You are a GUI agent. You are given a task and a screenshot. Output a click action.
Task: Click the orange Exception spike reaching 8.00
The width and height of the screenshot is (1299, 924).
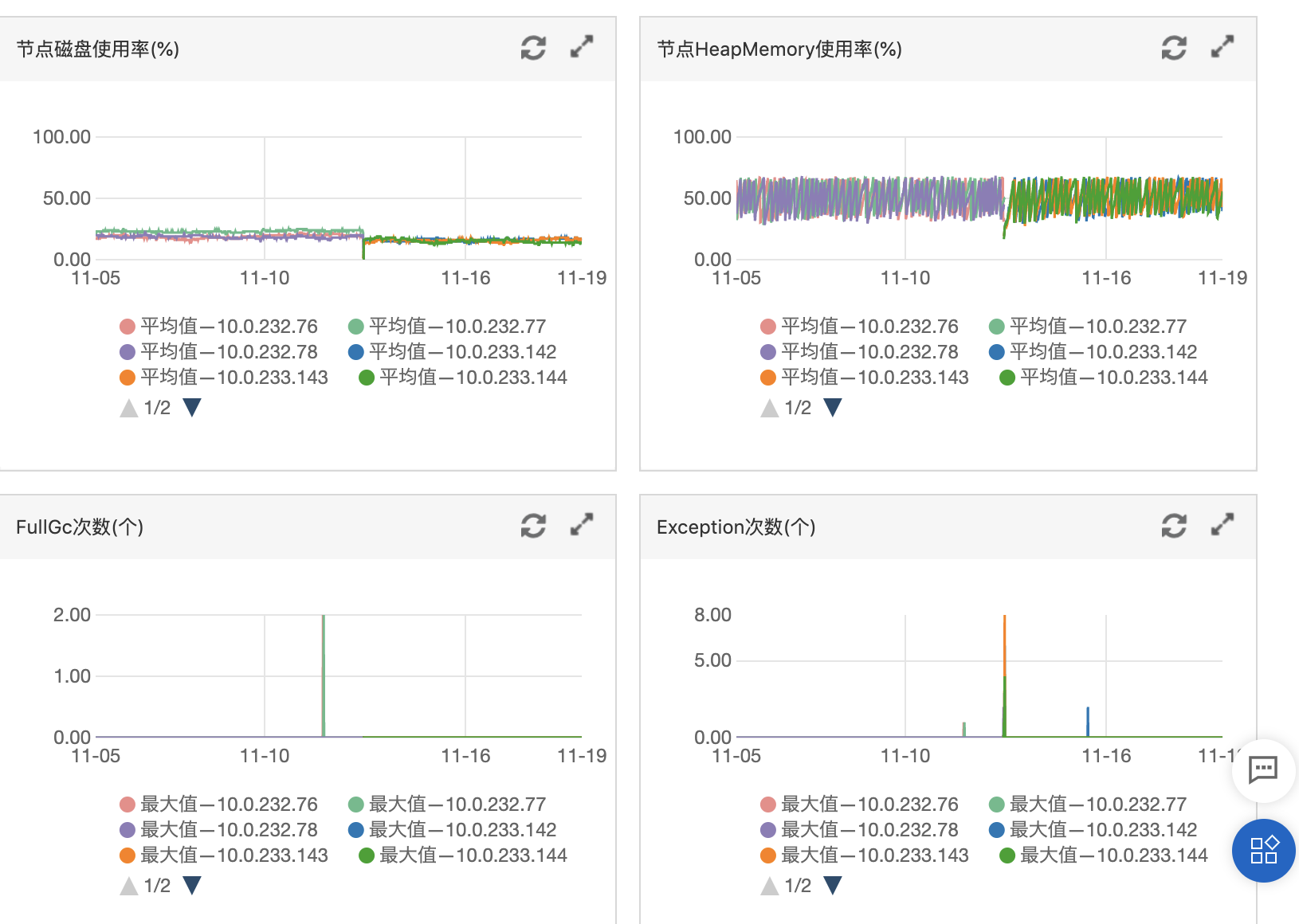pyautogui.click(x=1004, y=645)
